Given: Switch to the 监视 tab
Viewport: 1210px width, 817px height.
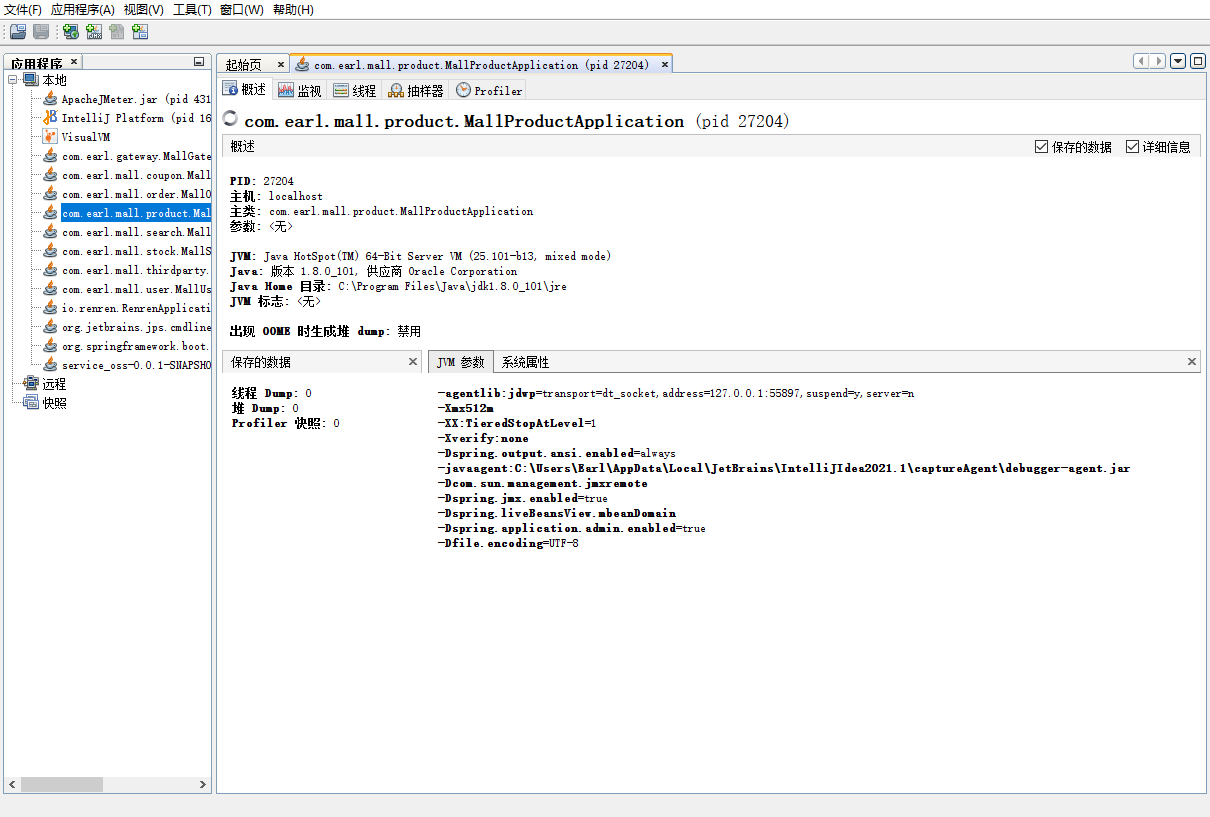Looking at the screenshot, I should tap(300, 90).
